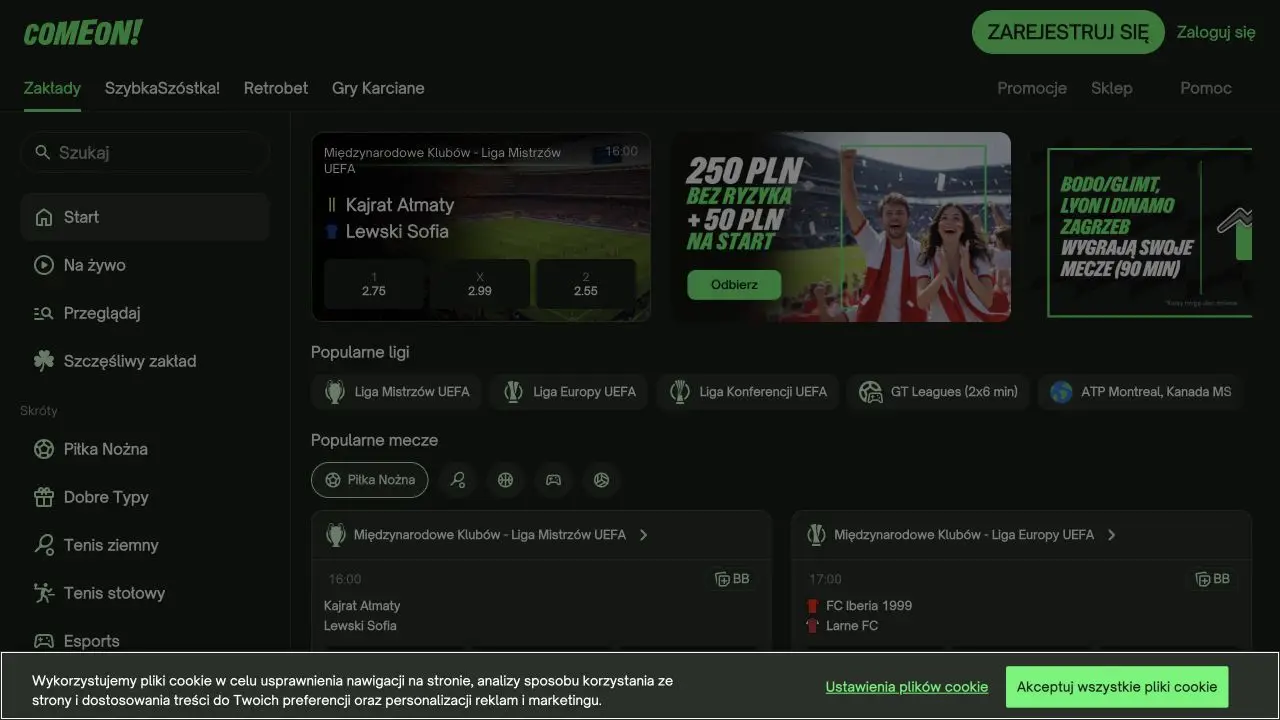The image size is (1280, 720).
Task: Expand Międzynarodowe Klubów - Liga Mistrzów UEFA chevron
Action: pos(643,535)
